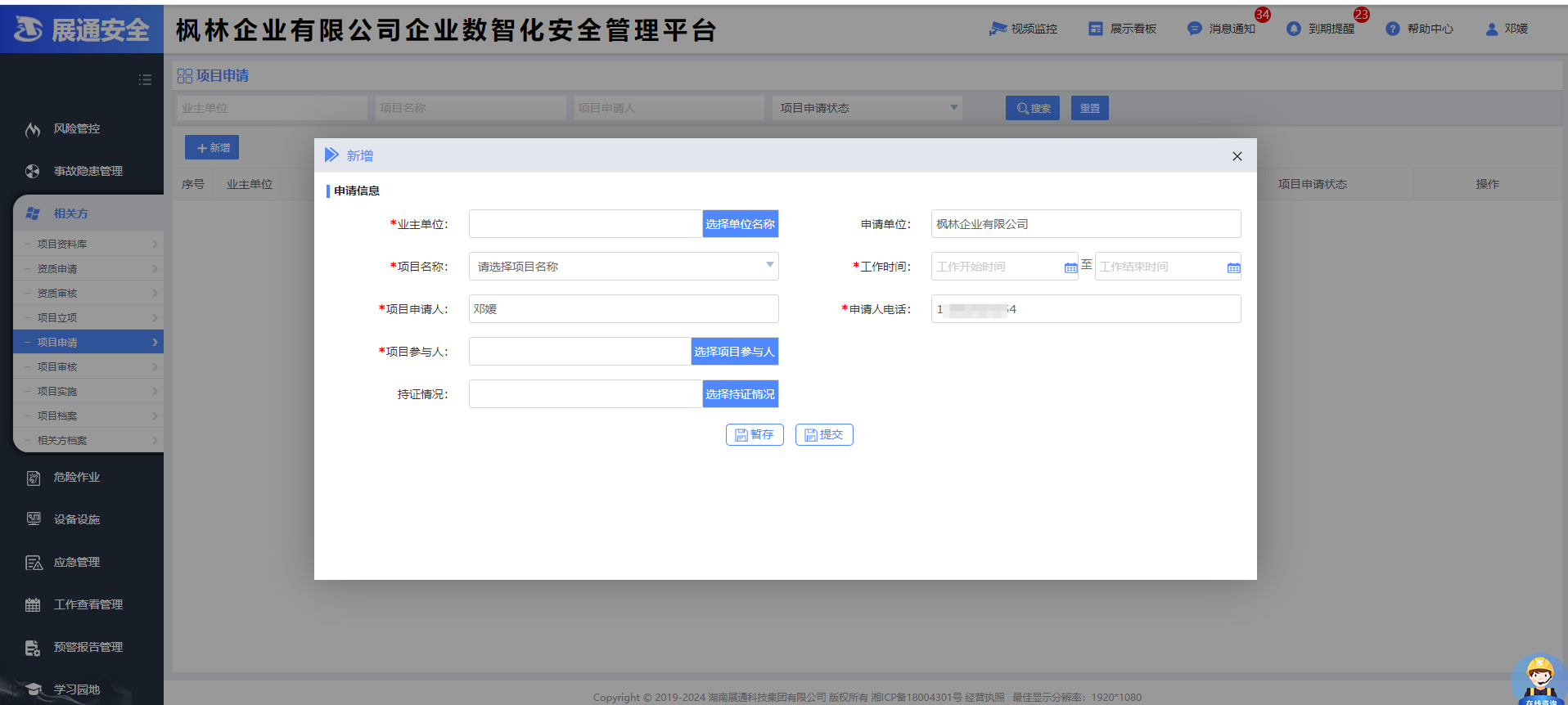Click the expiry reminder (到期提醒) bell icon
Image resolution: width=1568 pixels, height=705 pixels.
pos(1293,29)
